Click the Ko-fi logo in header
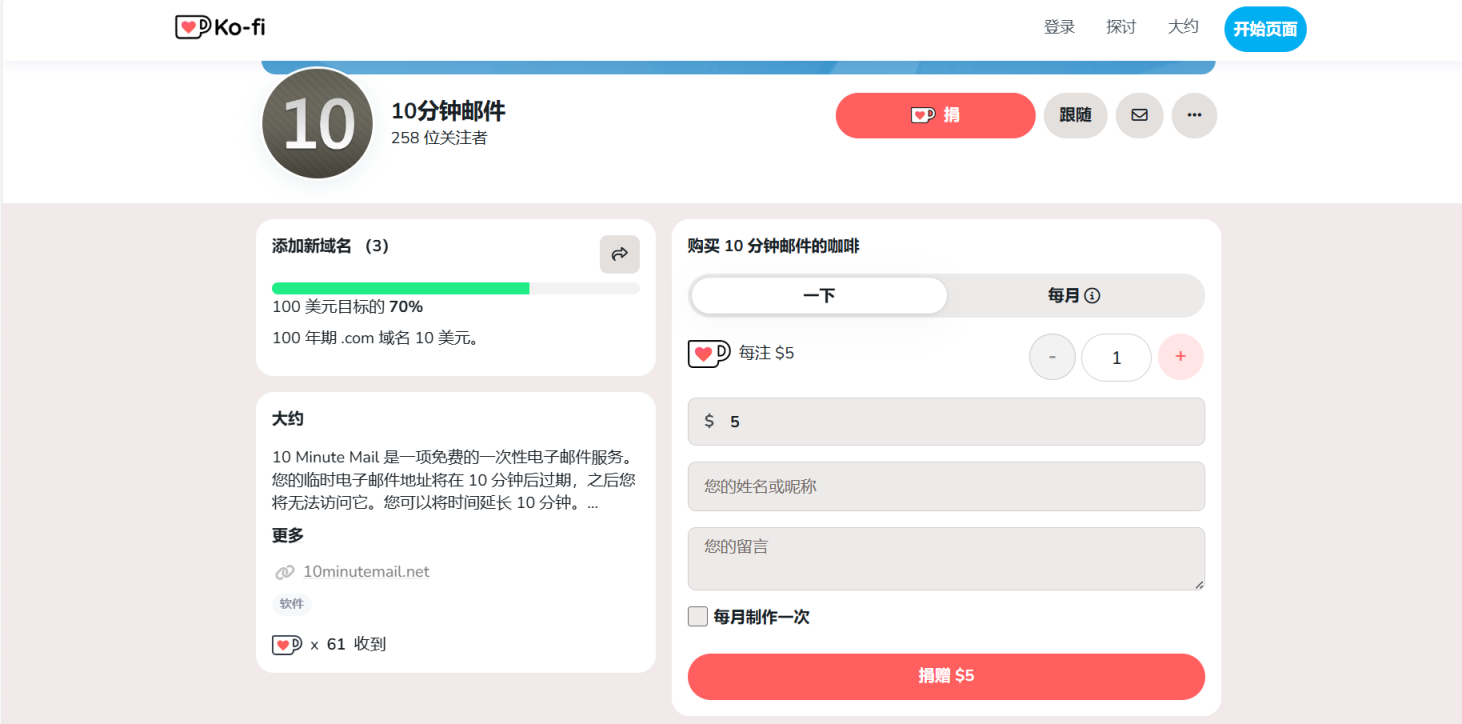Image resolution: width=1462 pixels, height=724 pixels. pos(220,28)
